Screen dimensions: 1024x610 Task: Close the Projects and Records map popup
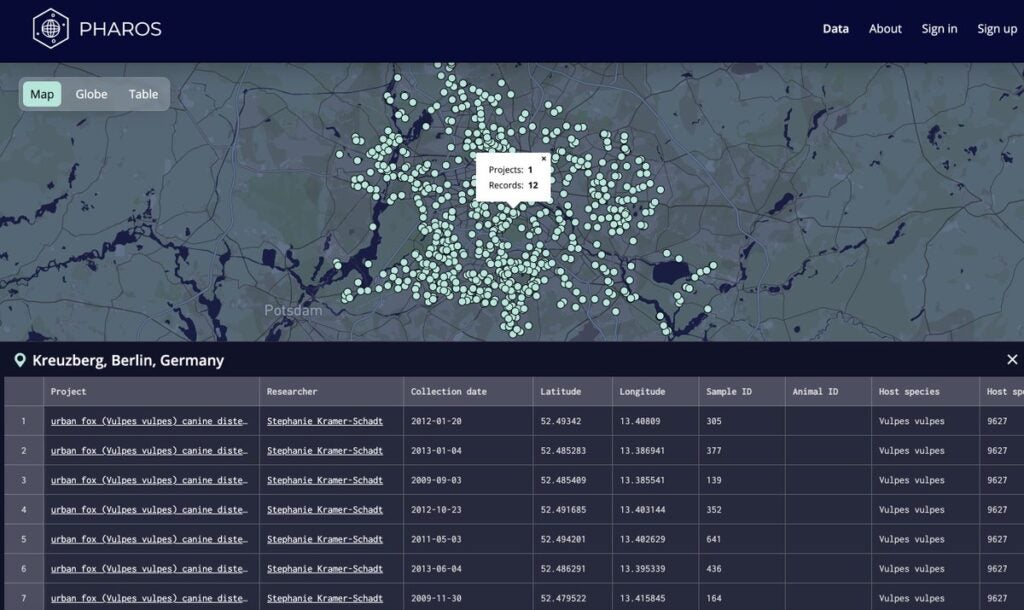(x=544, y=158)
